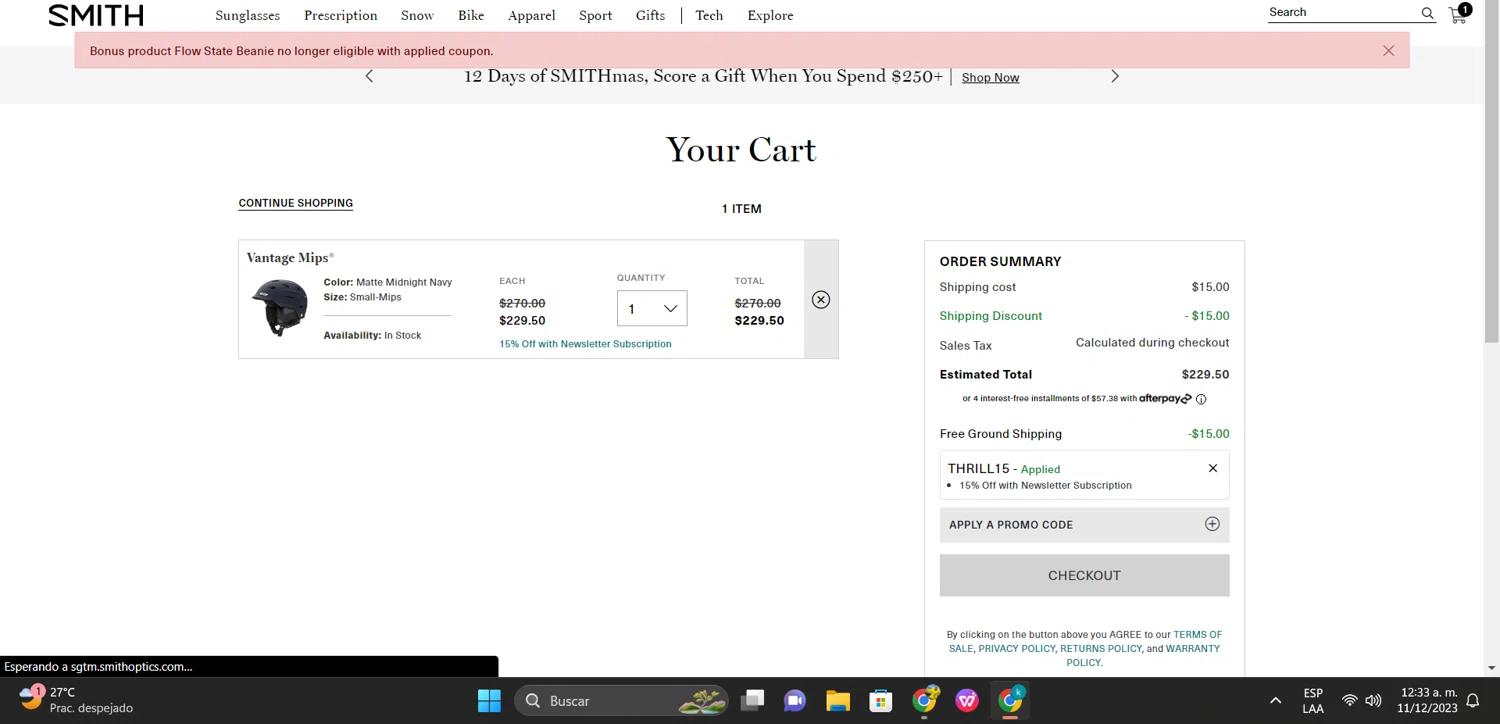Image resolution: width=1500 pixels, height=724 pixels.
Task: Click the SMITH logo
Action: pos(96,15)
